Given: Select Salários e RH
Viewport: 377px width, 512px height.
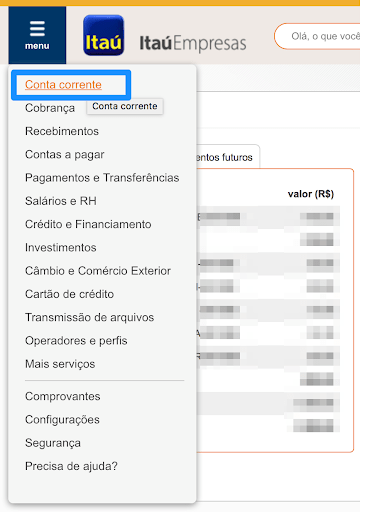Looking at the screenshot, I should (x=61, y=201).
